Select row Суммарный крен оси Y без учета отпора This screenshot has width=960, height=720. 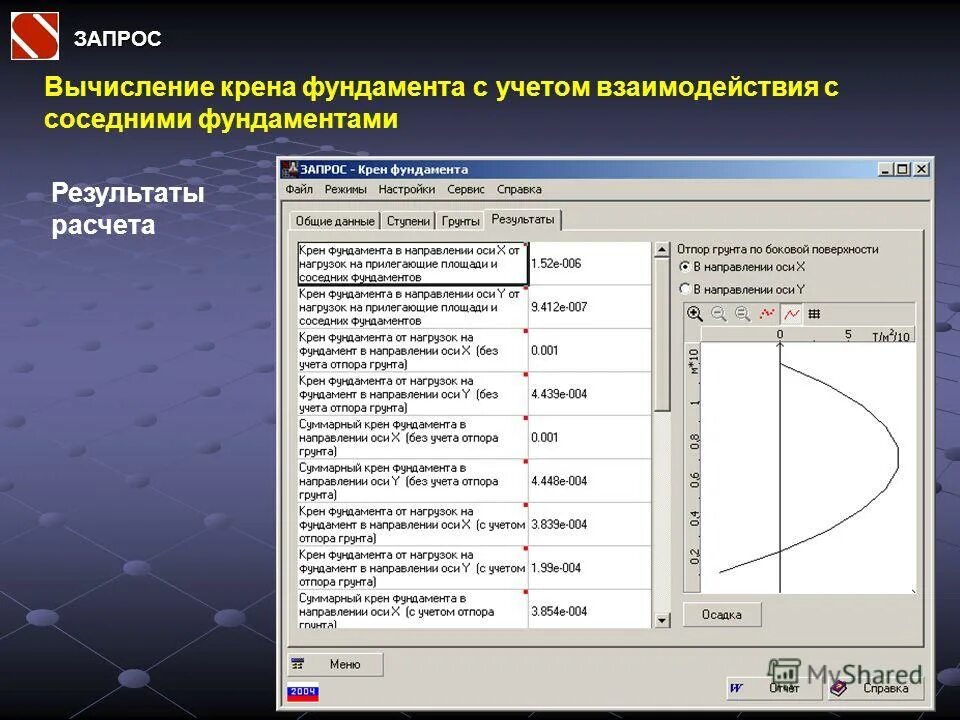click(412, 481)
